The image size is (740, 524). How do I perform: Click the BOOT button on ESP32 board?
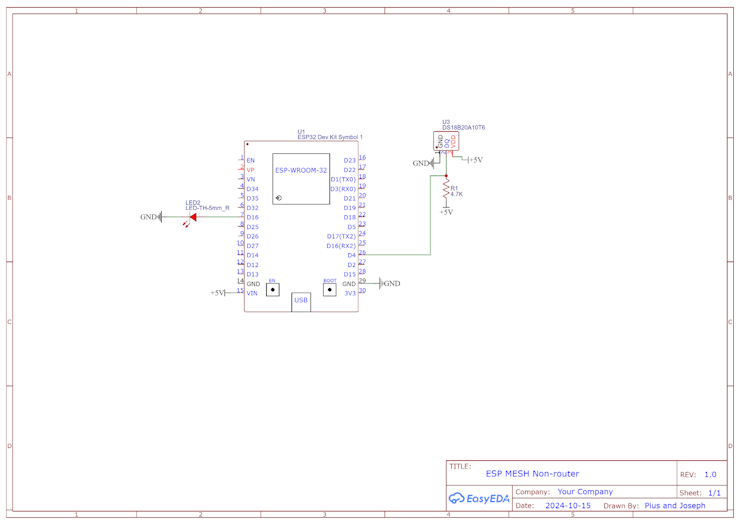(x=329, y=289)
